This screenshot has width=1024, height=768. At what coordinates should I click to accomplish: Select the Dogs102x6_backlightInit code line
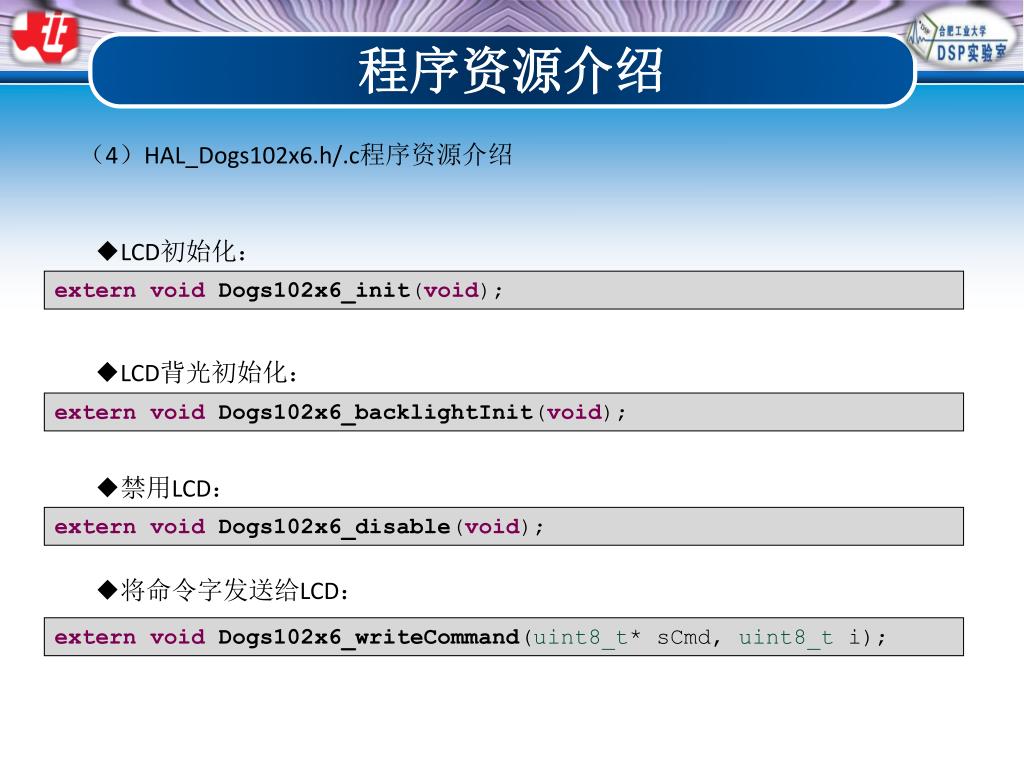(x=504, y=412)
